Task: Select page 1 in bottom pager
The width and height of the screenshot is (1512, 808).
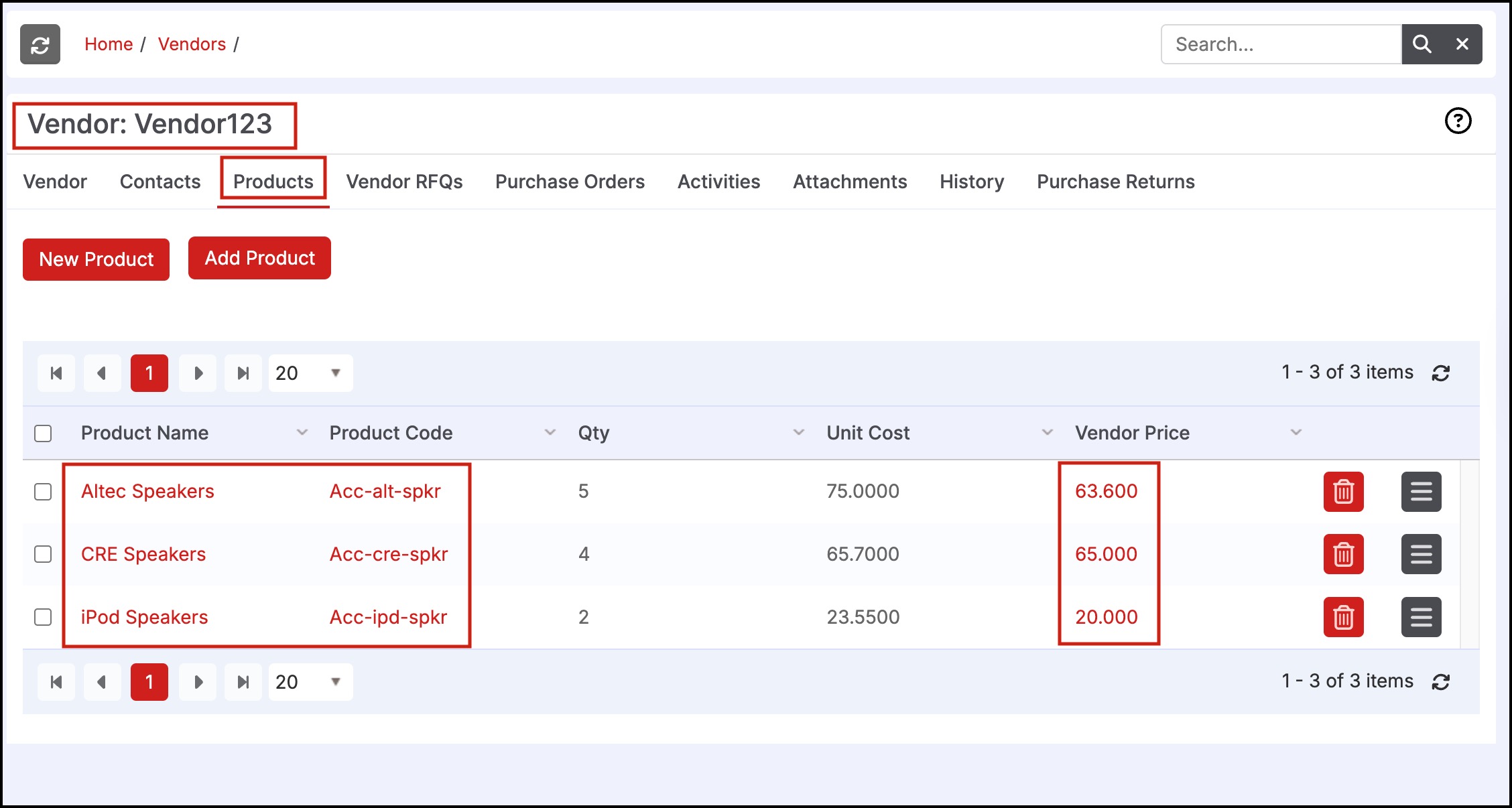Action: 149,682
